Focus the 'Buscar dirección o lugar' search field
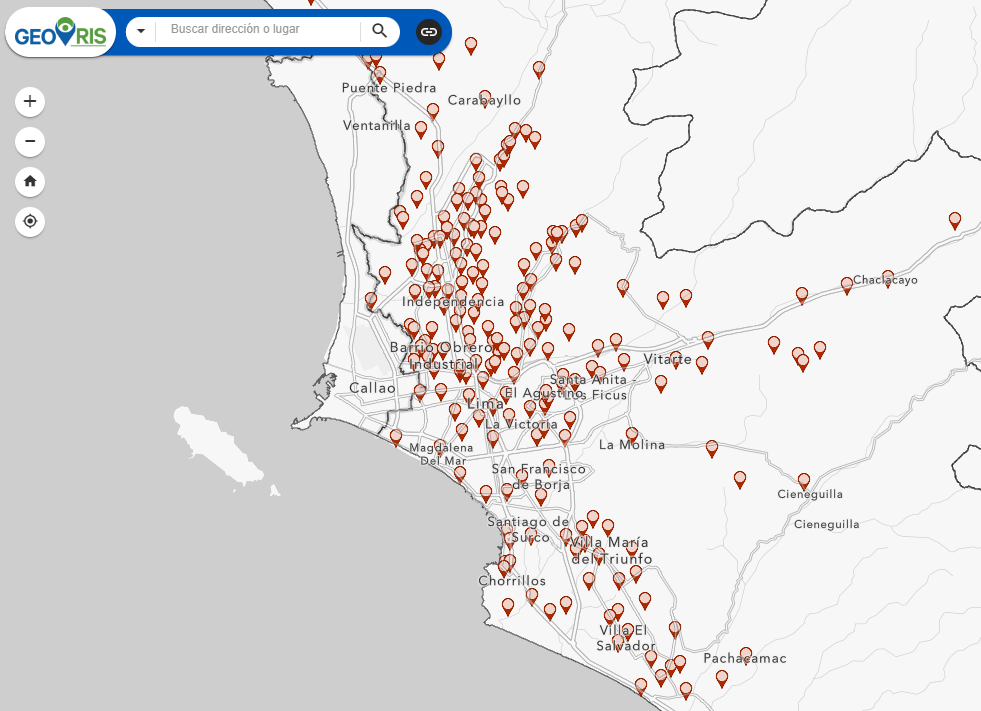The image size is (981, 711). 258,29
